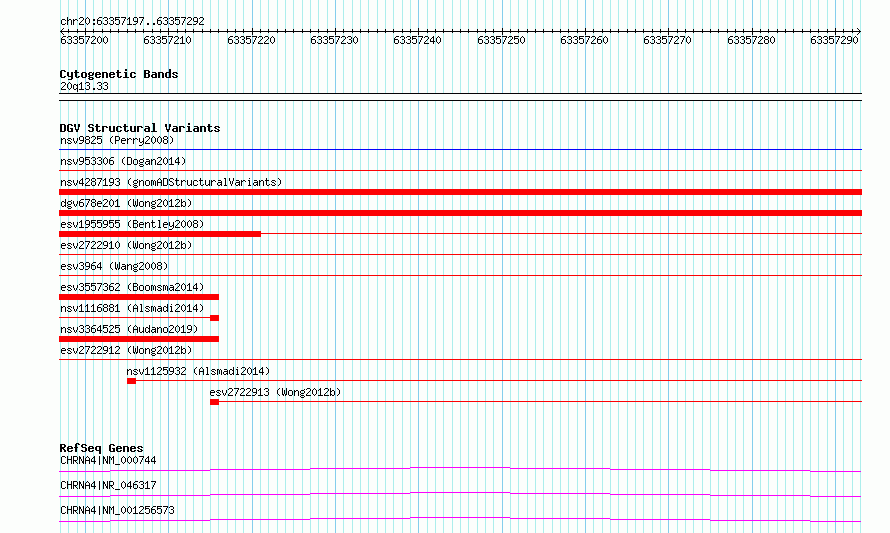Screen dimensions: 890x533
Task: Click the 63357280 ruler coordinate
Action: pos(751,40)
